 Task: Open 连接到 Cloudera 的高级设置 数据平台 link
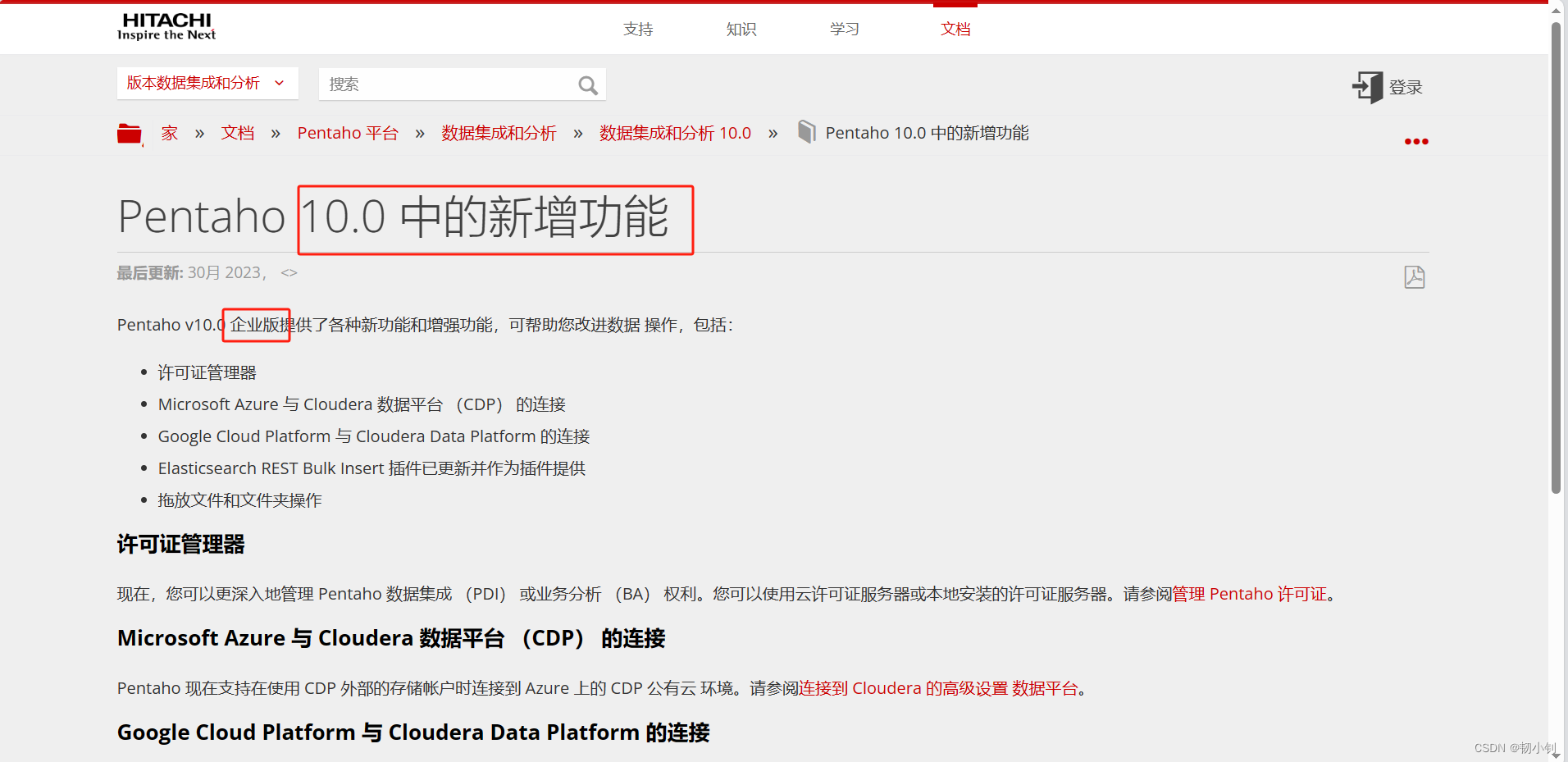pyautogui.click(x=938, y=688)
